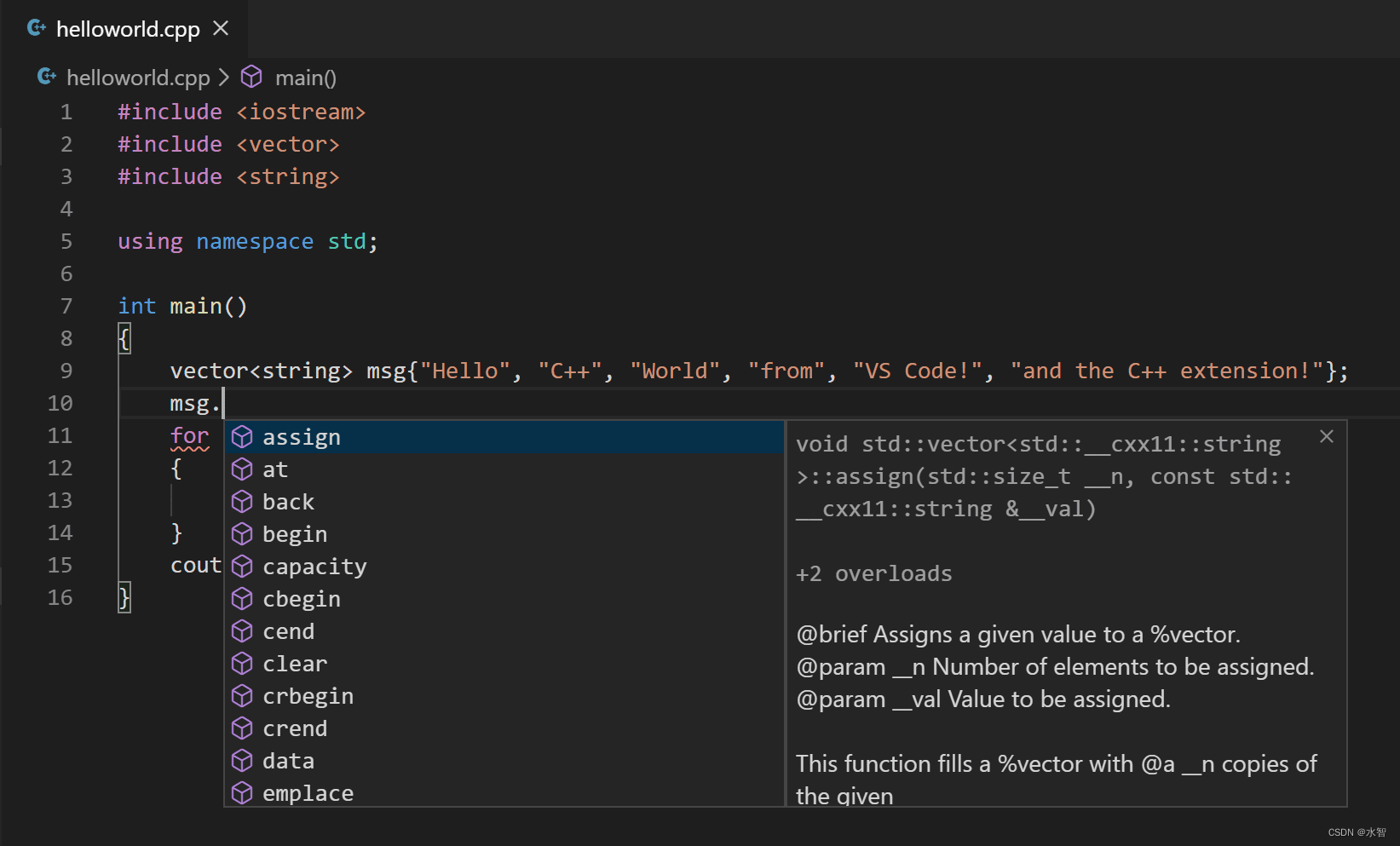Viewport: 1400px width, 846px height.
Task: Click line number 16 in the gutter
Action: 60,597
